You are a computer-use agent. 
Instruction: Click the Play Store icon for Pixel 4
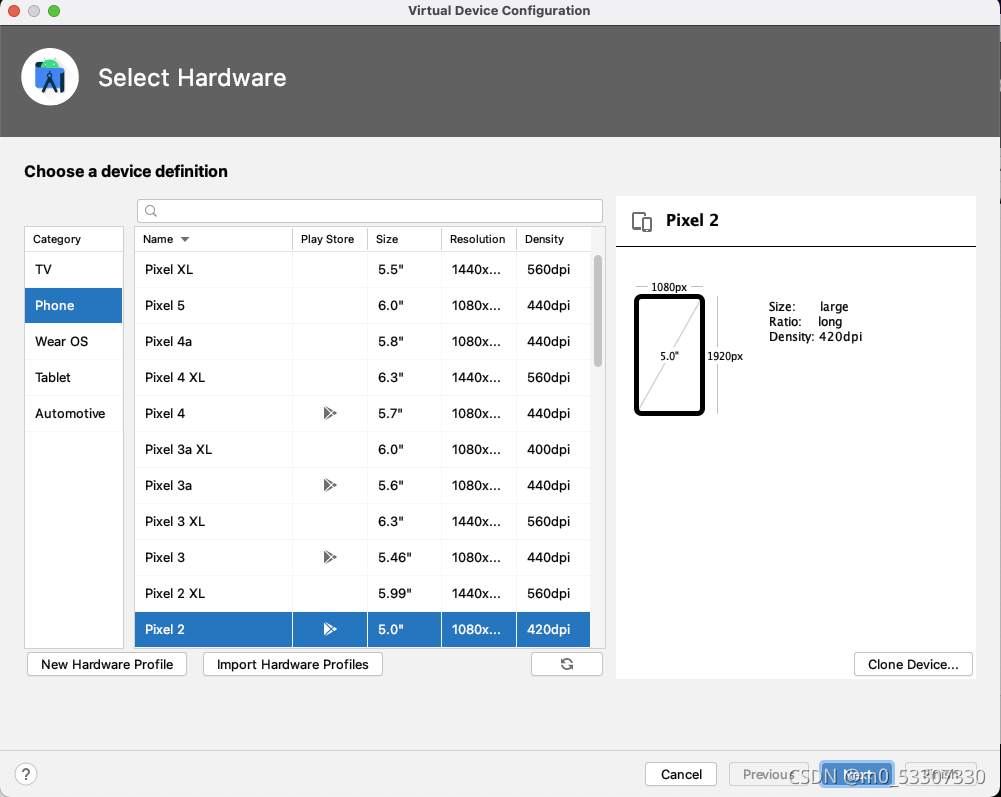pyautogui.click(x=329, y=413)
